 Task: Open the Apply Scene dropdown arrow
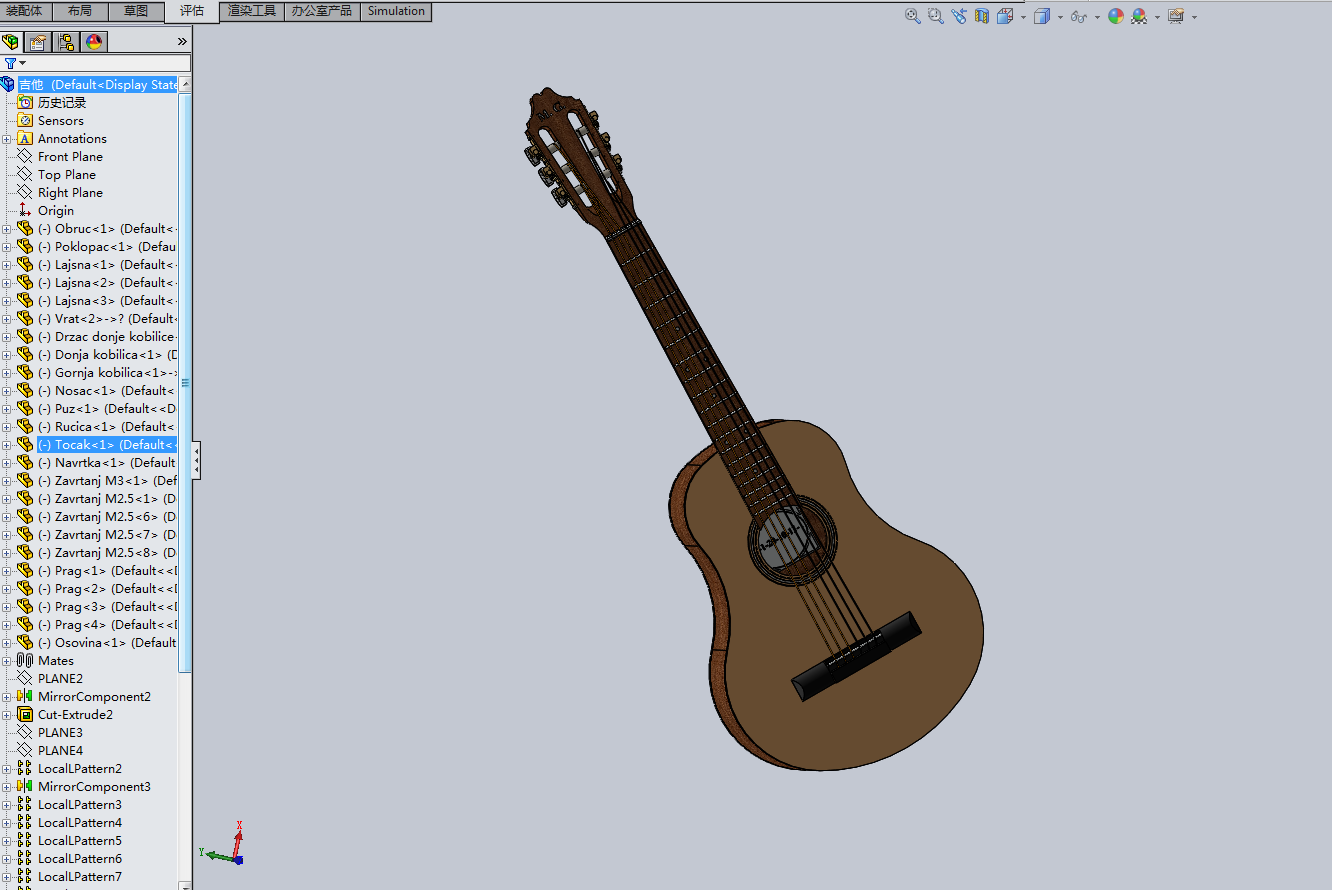point(1157,17)
